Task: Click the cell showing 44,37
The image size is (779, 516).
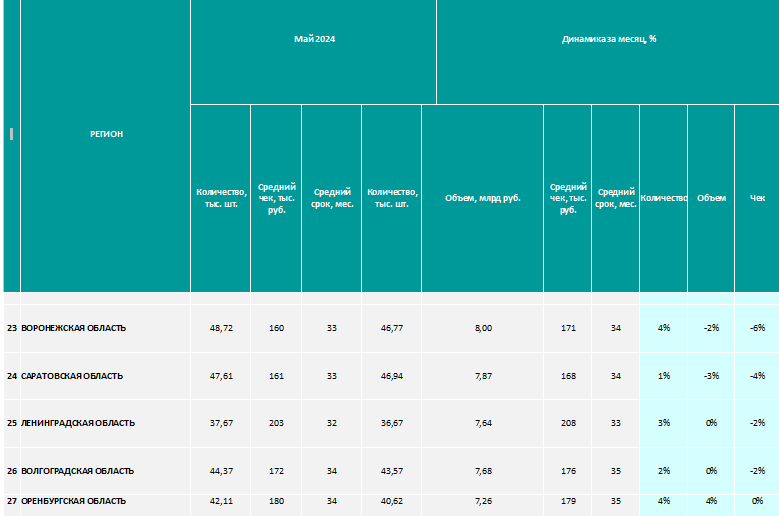Action: (221, 471)
